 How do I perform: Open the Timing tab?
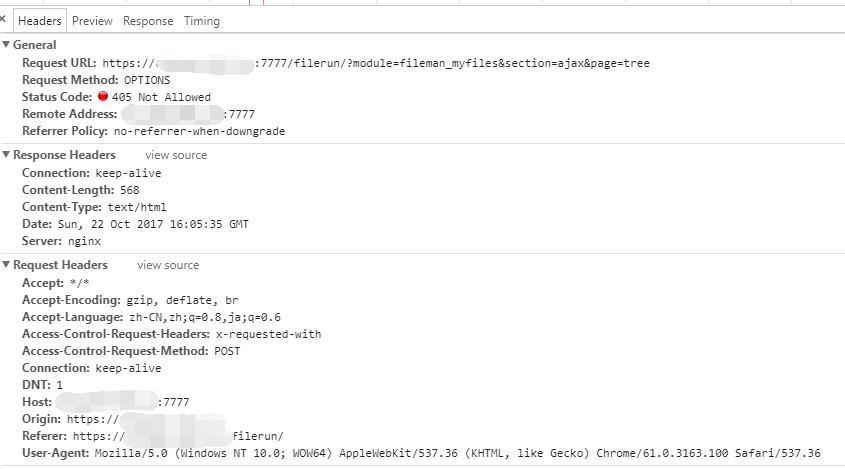[x=202, y=21]
